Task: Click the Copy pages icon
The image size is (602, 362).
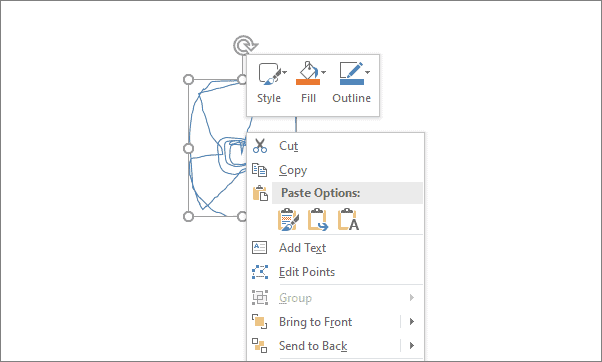Action: tap(260, 170)
